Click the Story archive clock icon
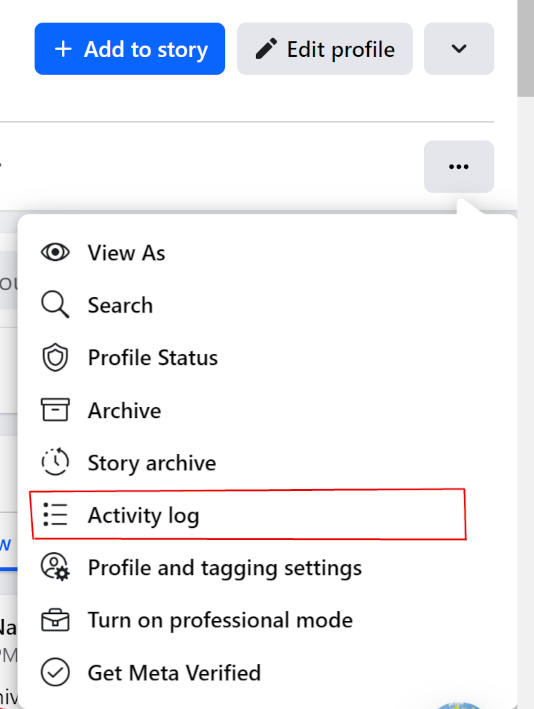The width and height of the screenshot is (534, 709). [55, 462]
